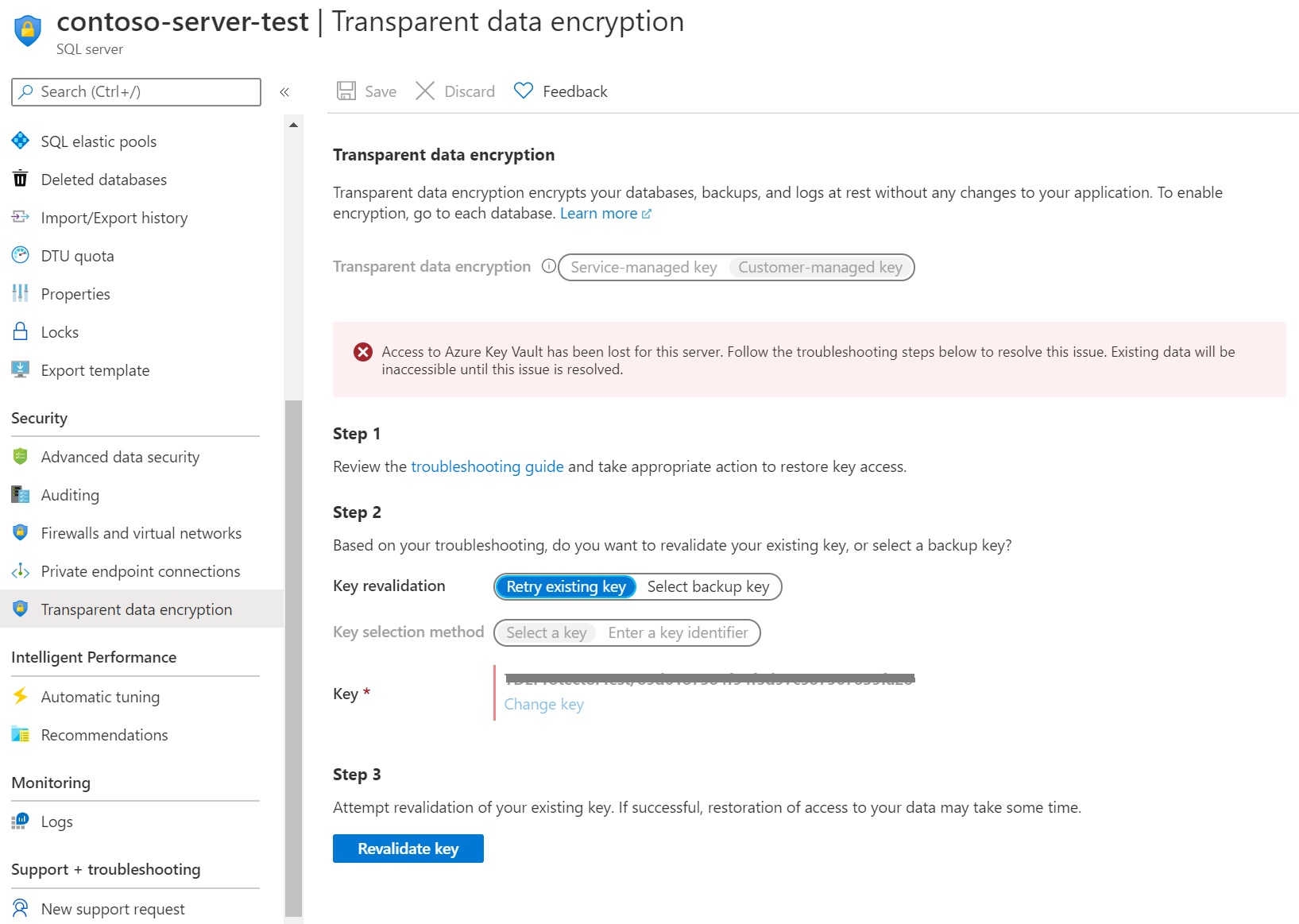Open the troubleshooting guide link
1299x924 pixels.
click(x=487, y=466)
